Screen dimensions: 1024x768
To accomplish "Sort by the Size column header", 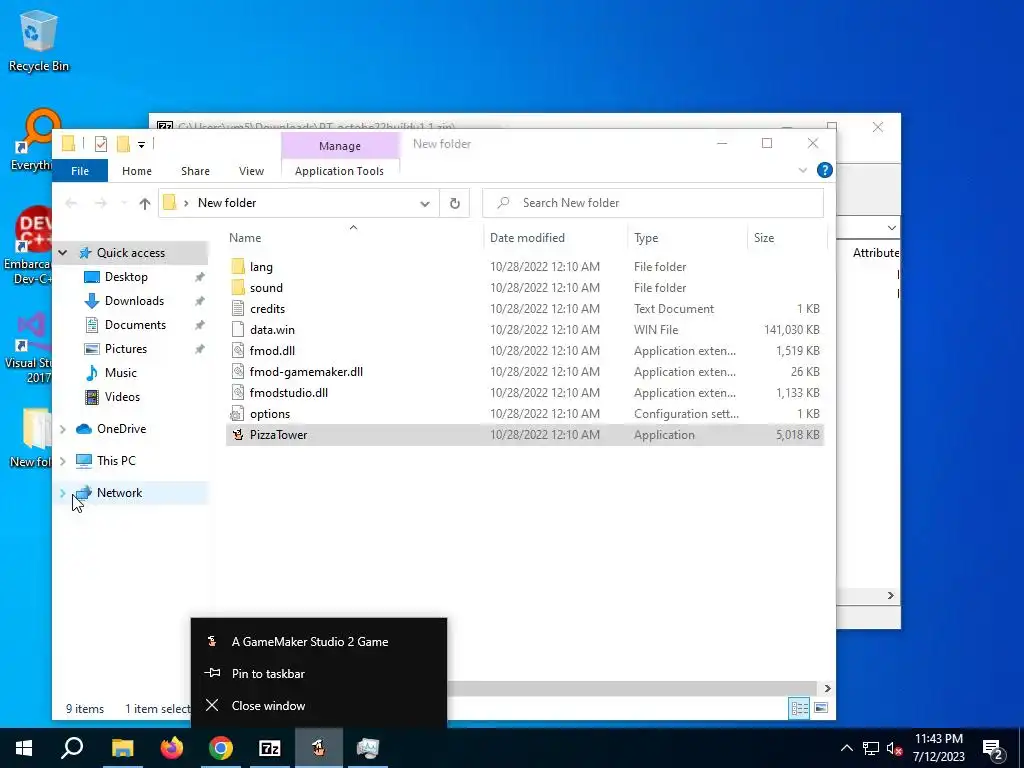I will click(x=786, y=238).
